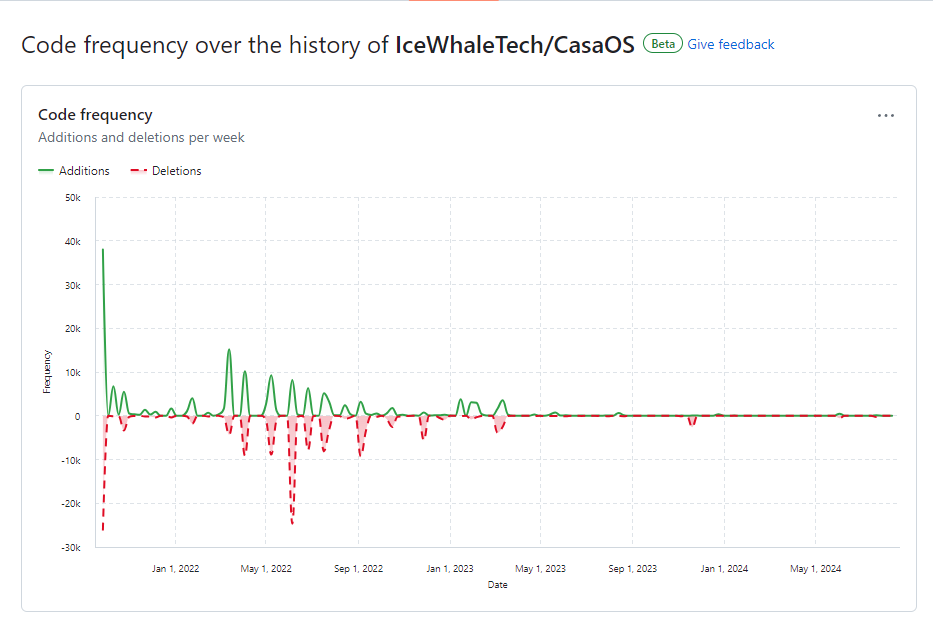Click the IceWhaleTech/CasaOS repository name in title

pyautogui.click(x=515, y=45)
